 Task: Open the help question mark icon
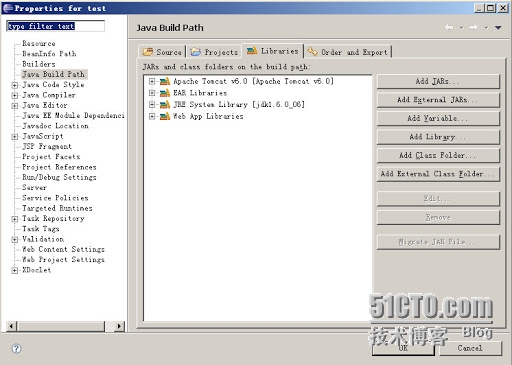16,348
